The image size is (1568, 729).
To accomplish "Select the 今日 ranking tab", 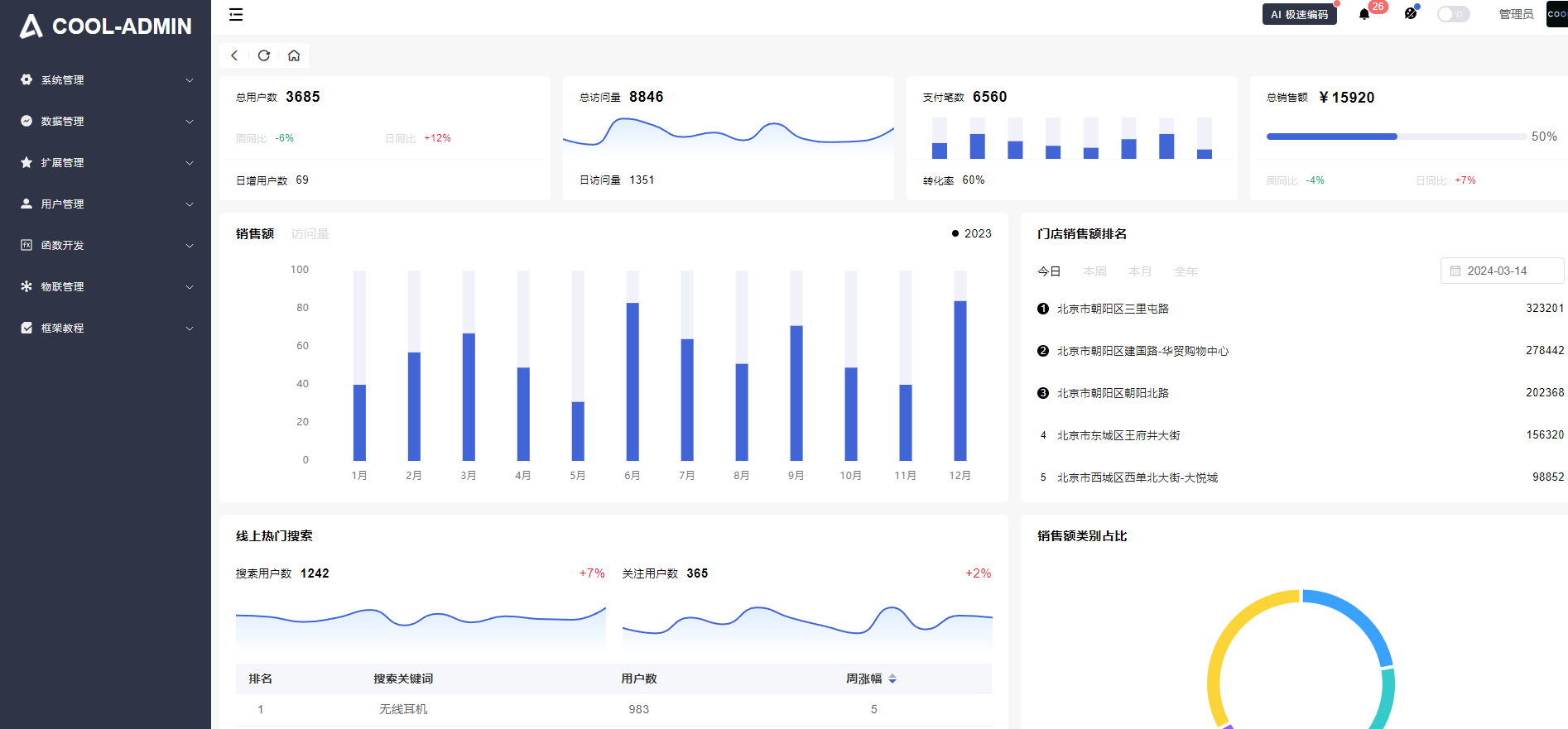I will point(1049,271).
